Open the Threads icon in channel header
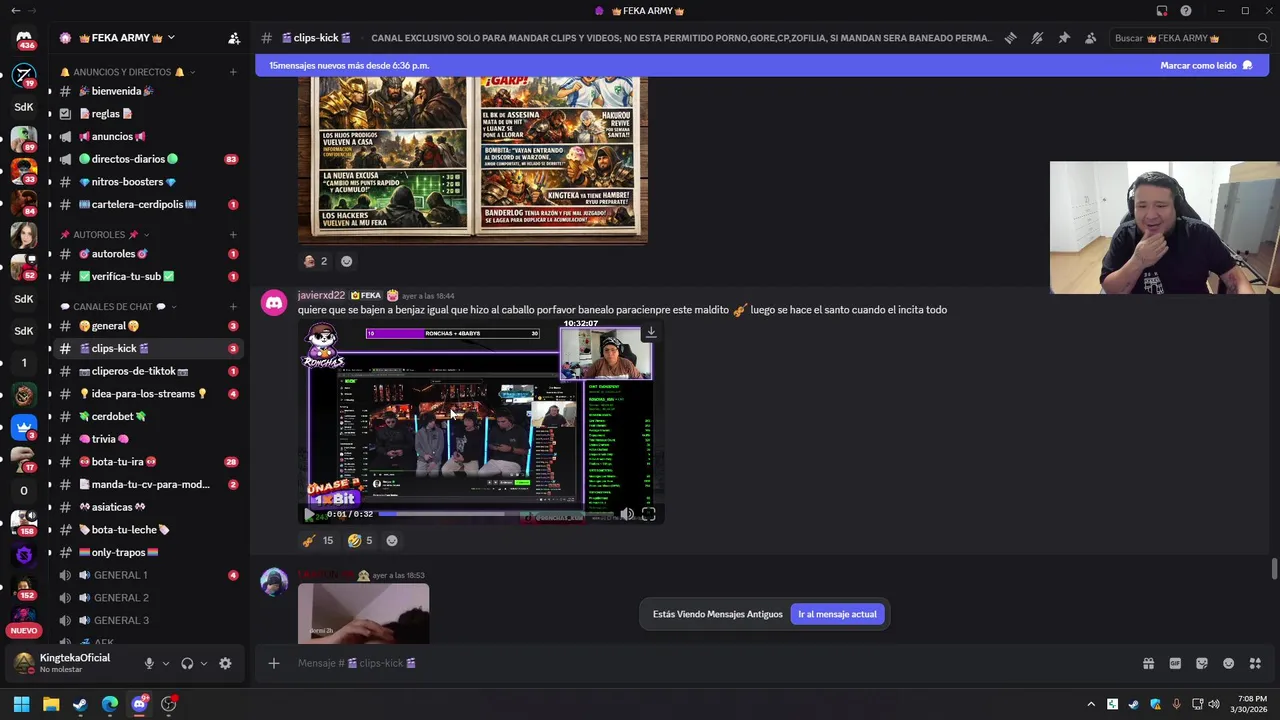The image size is (1280, 720). 1010,38
